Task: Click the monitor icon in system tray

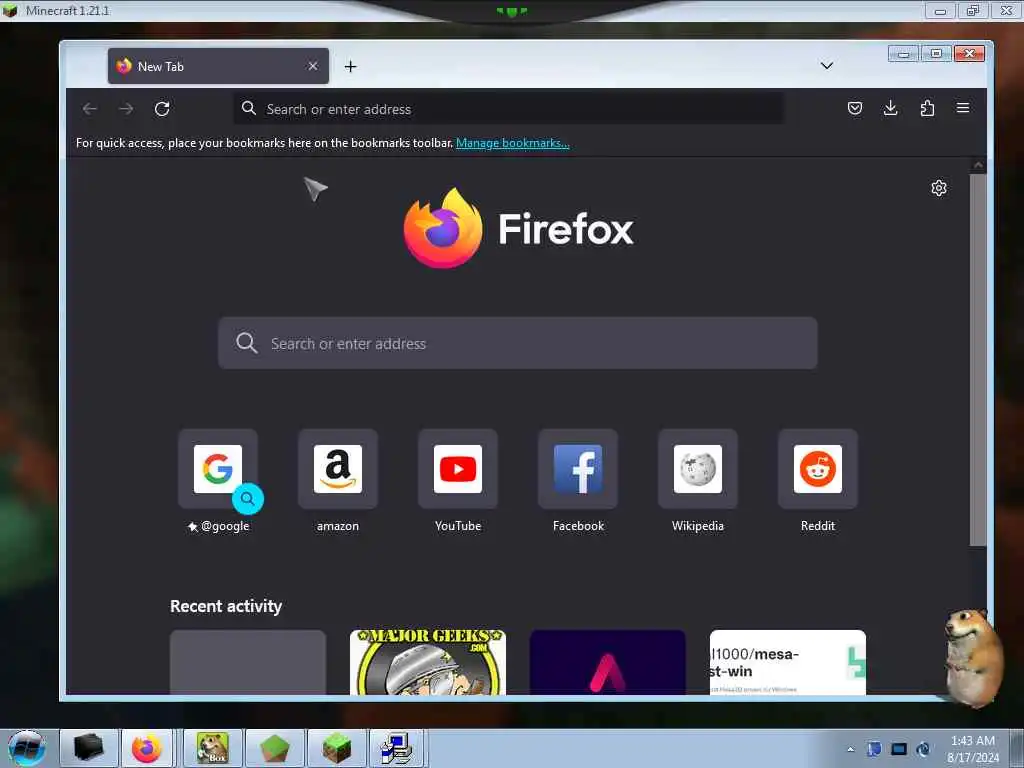Action: 899,749
